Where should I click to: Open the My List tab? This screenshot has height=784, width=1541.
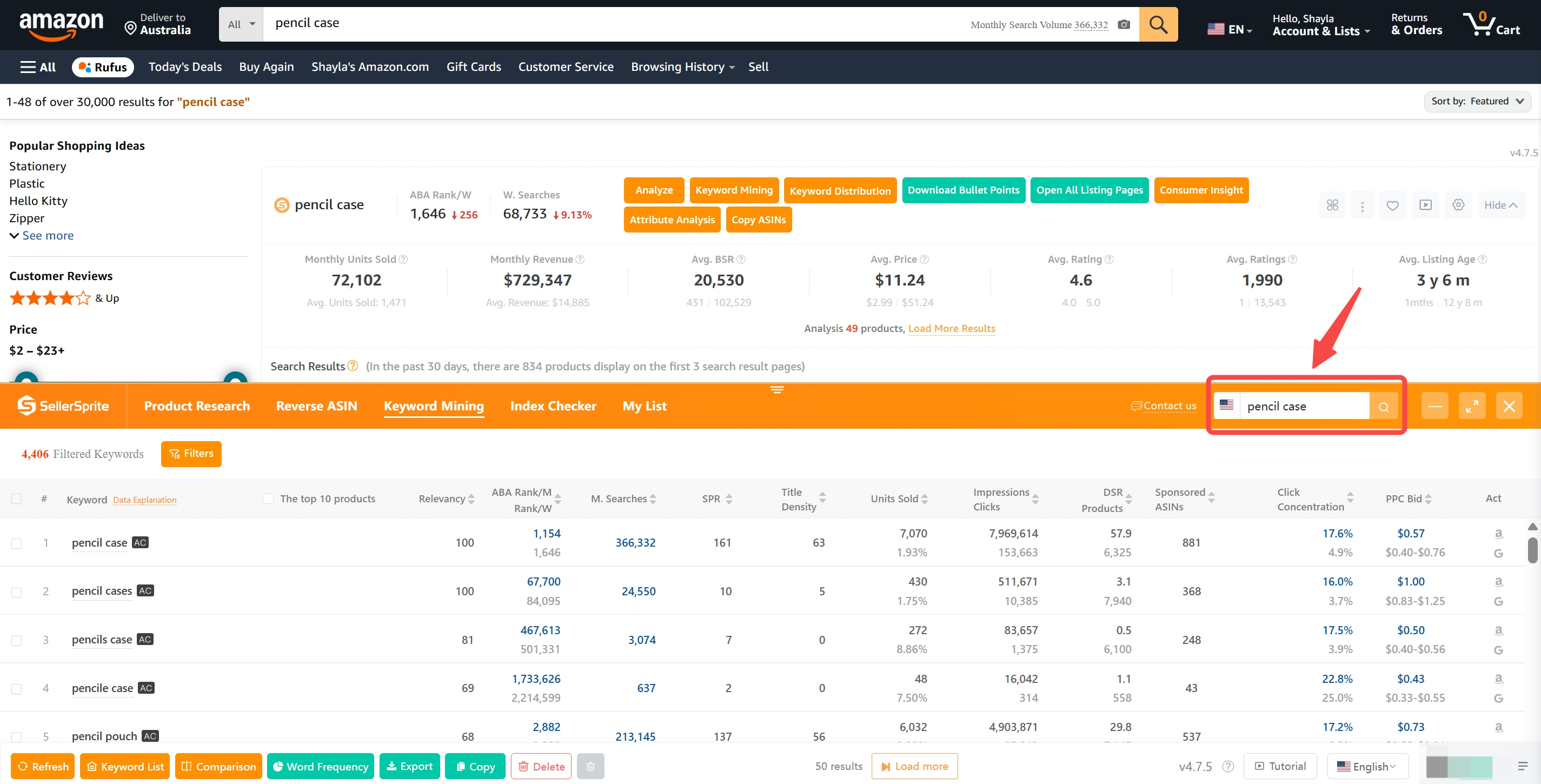tap(645, 406)
